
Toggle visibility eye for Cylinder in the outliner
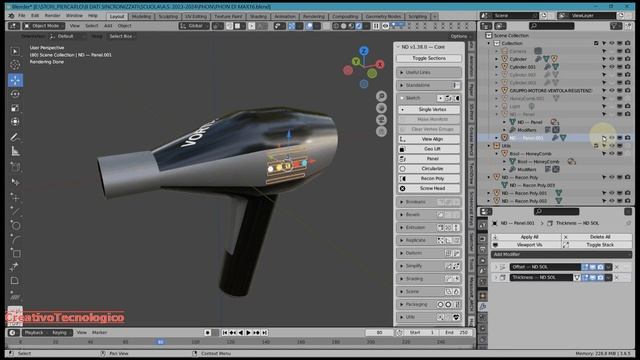pyautogui.click(x=612, y=59)
